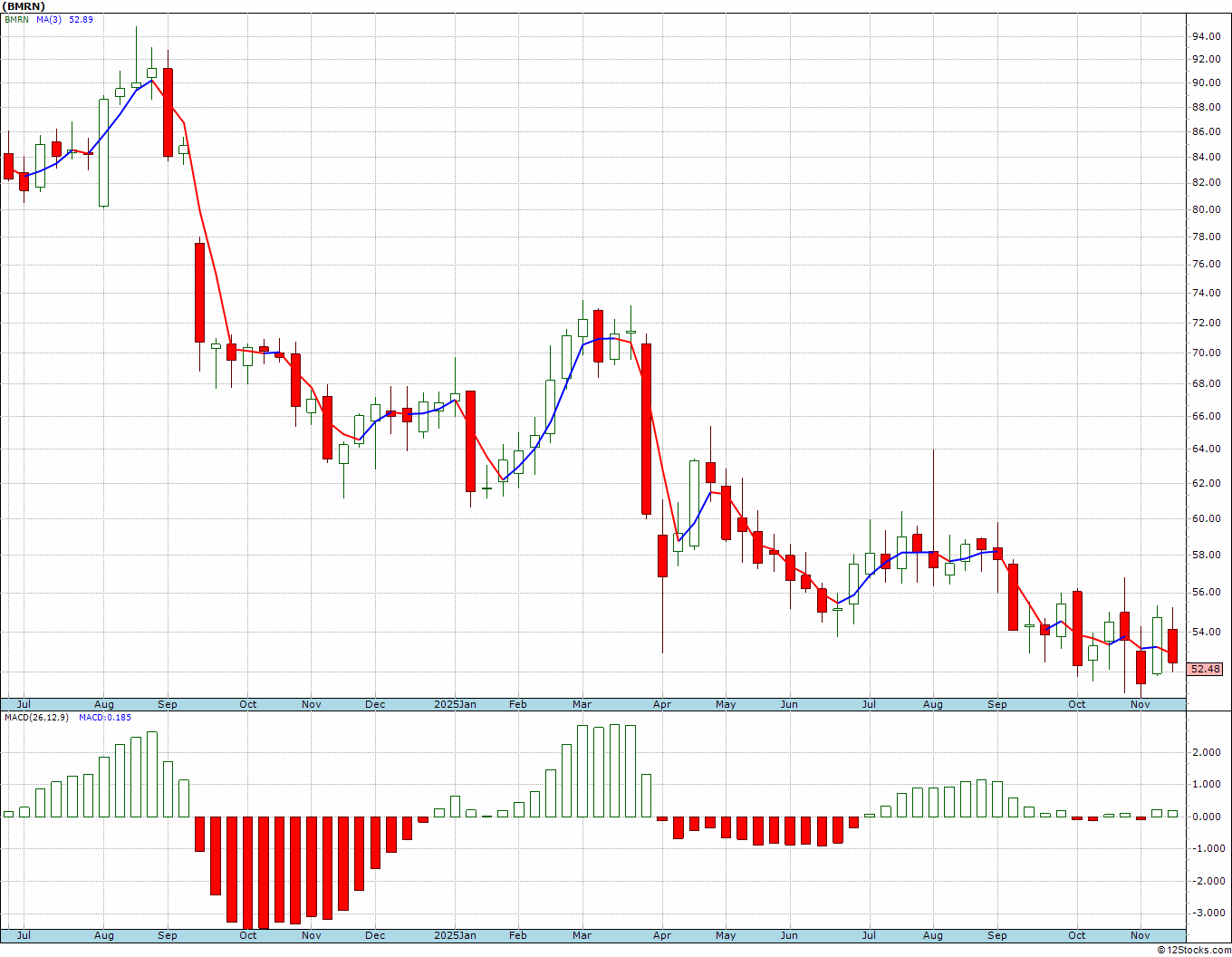The height and width of the screenshot is (957, 1232).
Task: Select the 58.00 price axis label
Action: click(x=1206, y=555)
